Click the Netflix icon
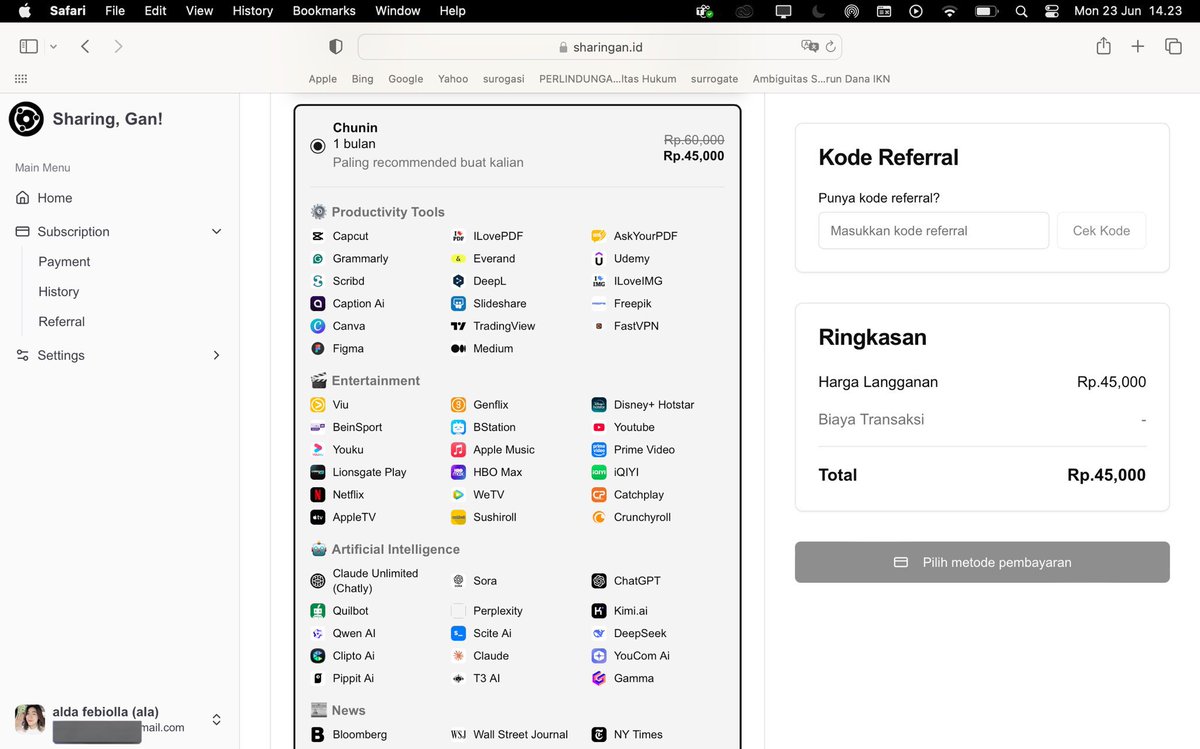This screenshot has height=749, width=1200. pos(317,495)
